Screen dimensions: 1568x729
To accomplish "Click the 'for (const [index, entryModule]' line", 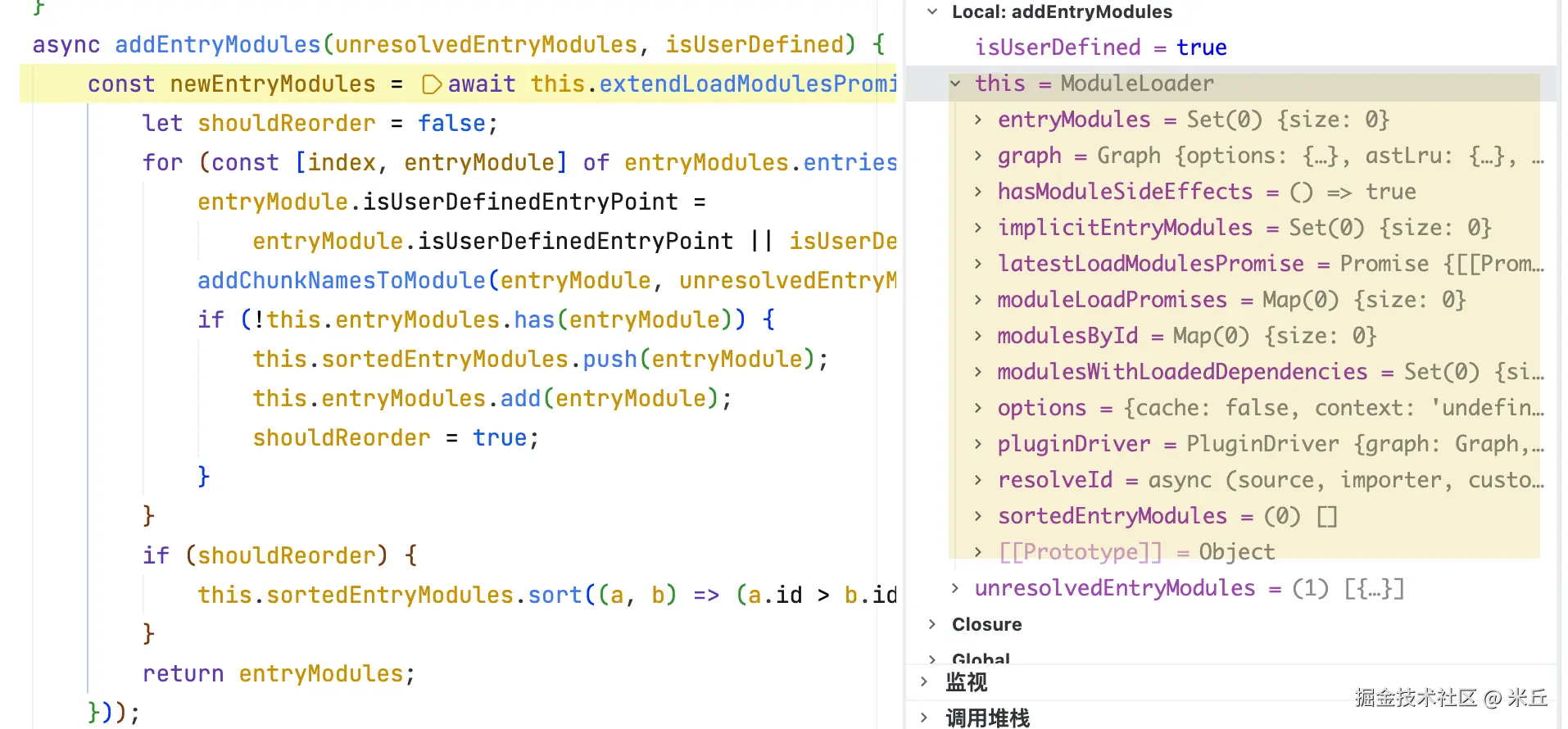I will 520,162.
